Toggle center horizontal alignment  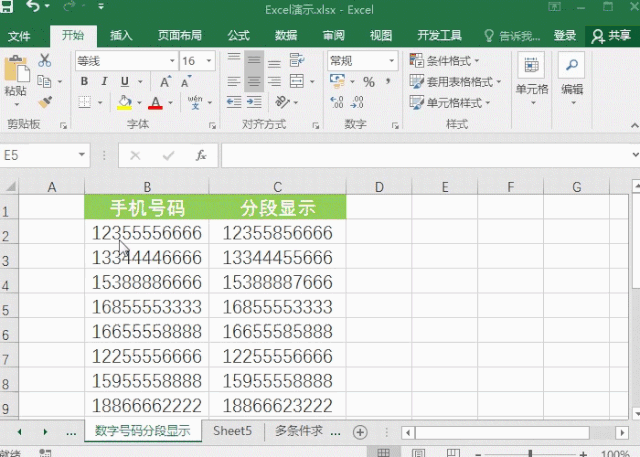pyautogui.click(x=254, y=82)
